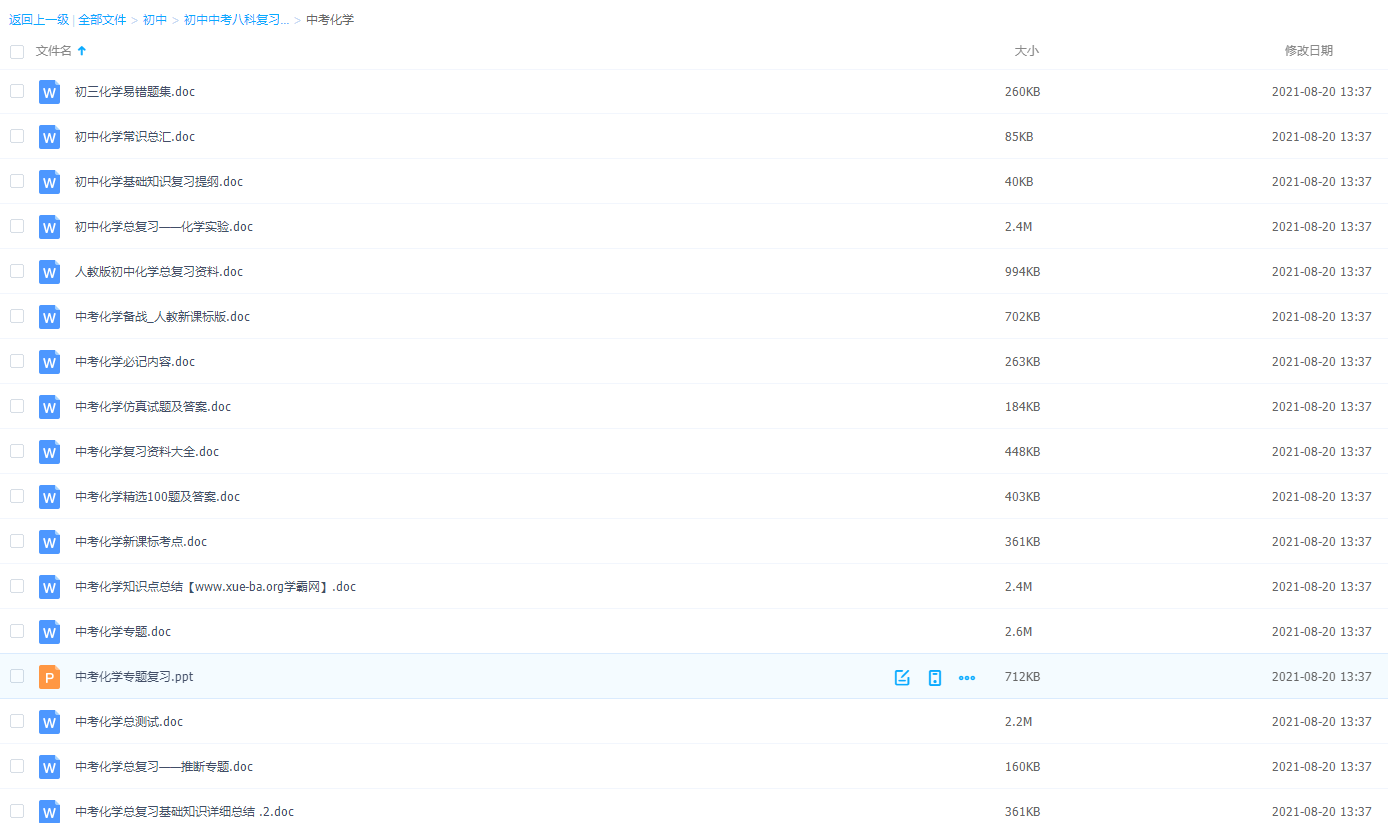Tick the checkbox for 中考化学专题.doc
Screen dimensions: 1388x823
[17, 631]
